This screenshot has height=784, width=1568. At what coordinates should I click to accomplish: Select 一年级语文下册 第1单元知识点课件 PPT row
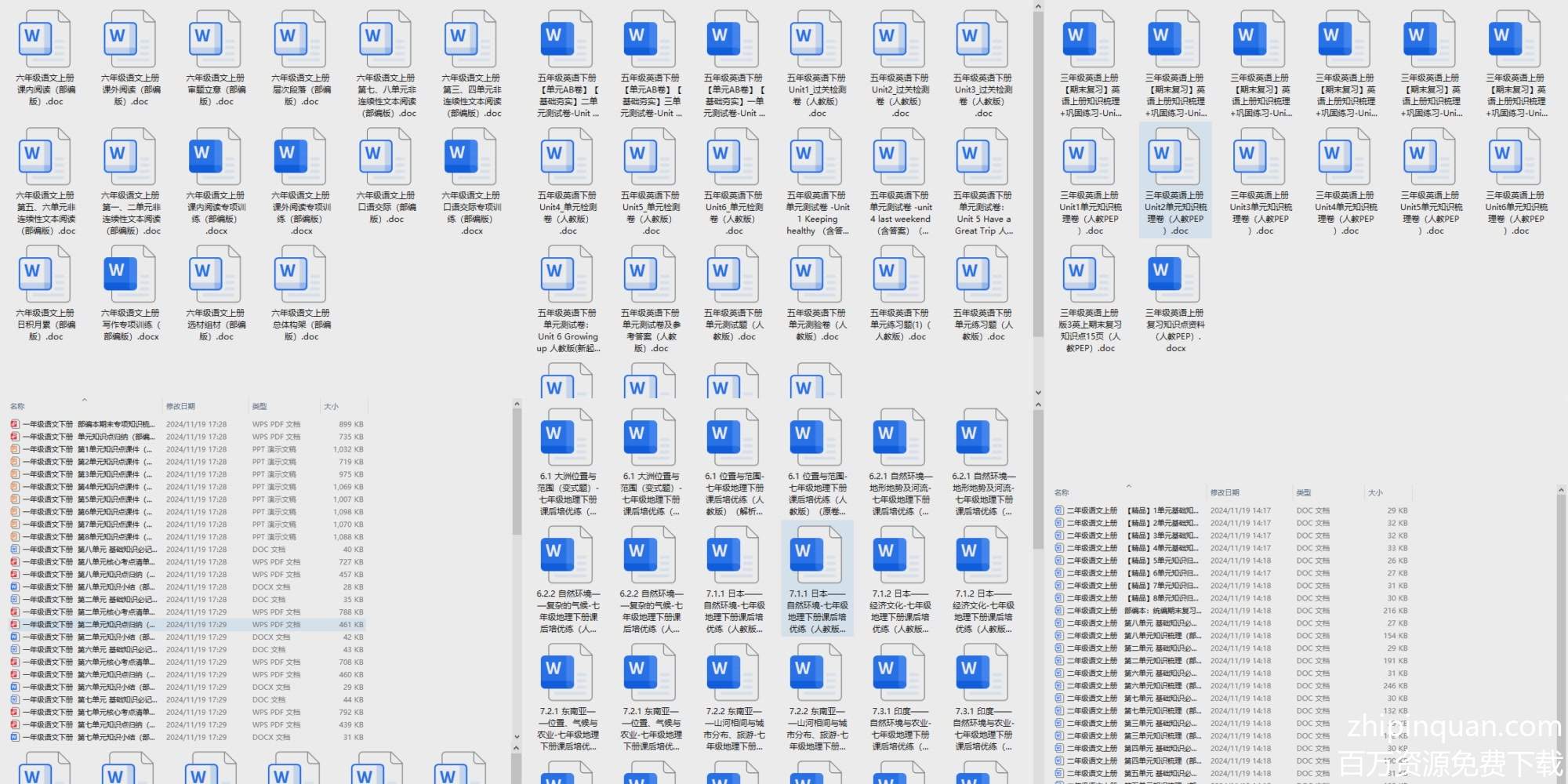pos(118,449)
